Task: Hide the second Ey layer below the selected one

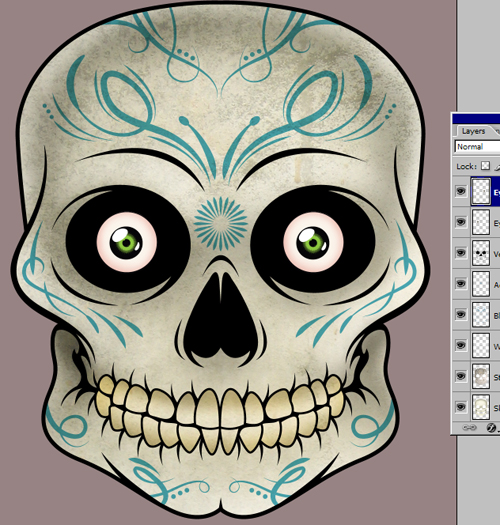Action: tap(461, 222)
